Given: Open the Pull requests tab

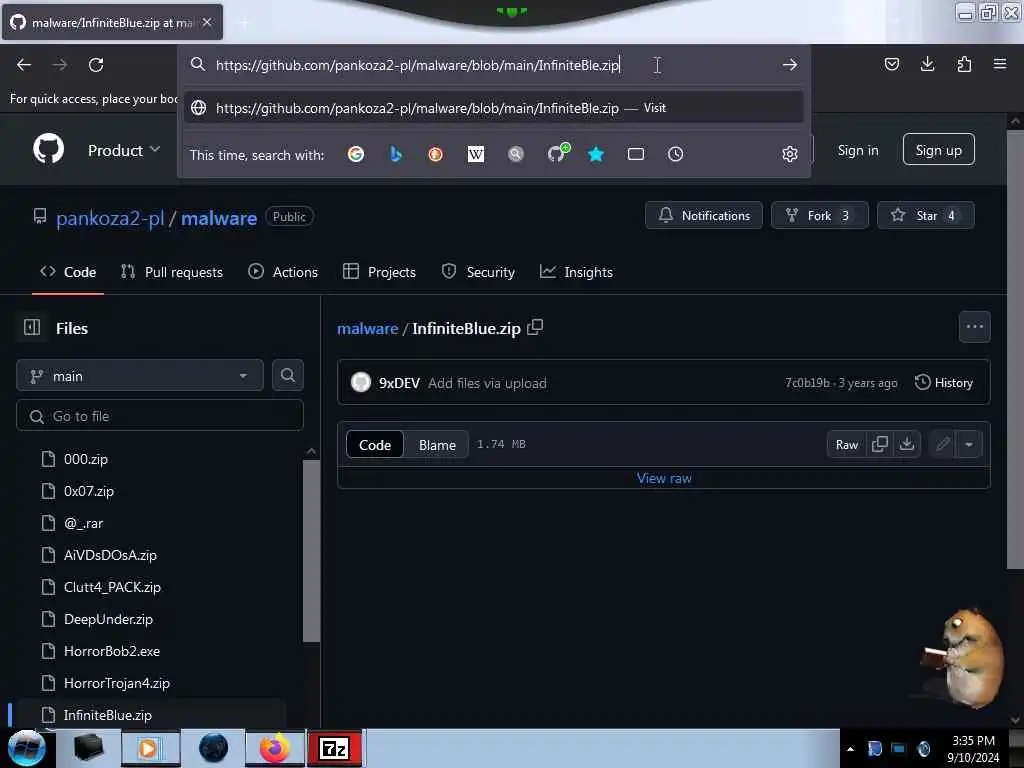Looking at the screenshot, I should click(172, 272).
